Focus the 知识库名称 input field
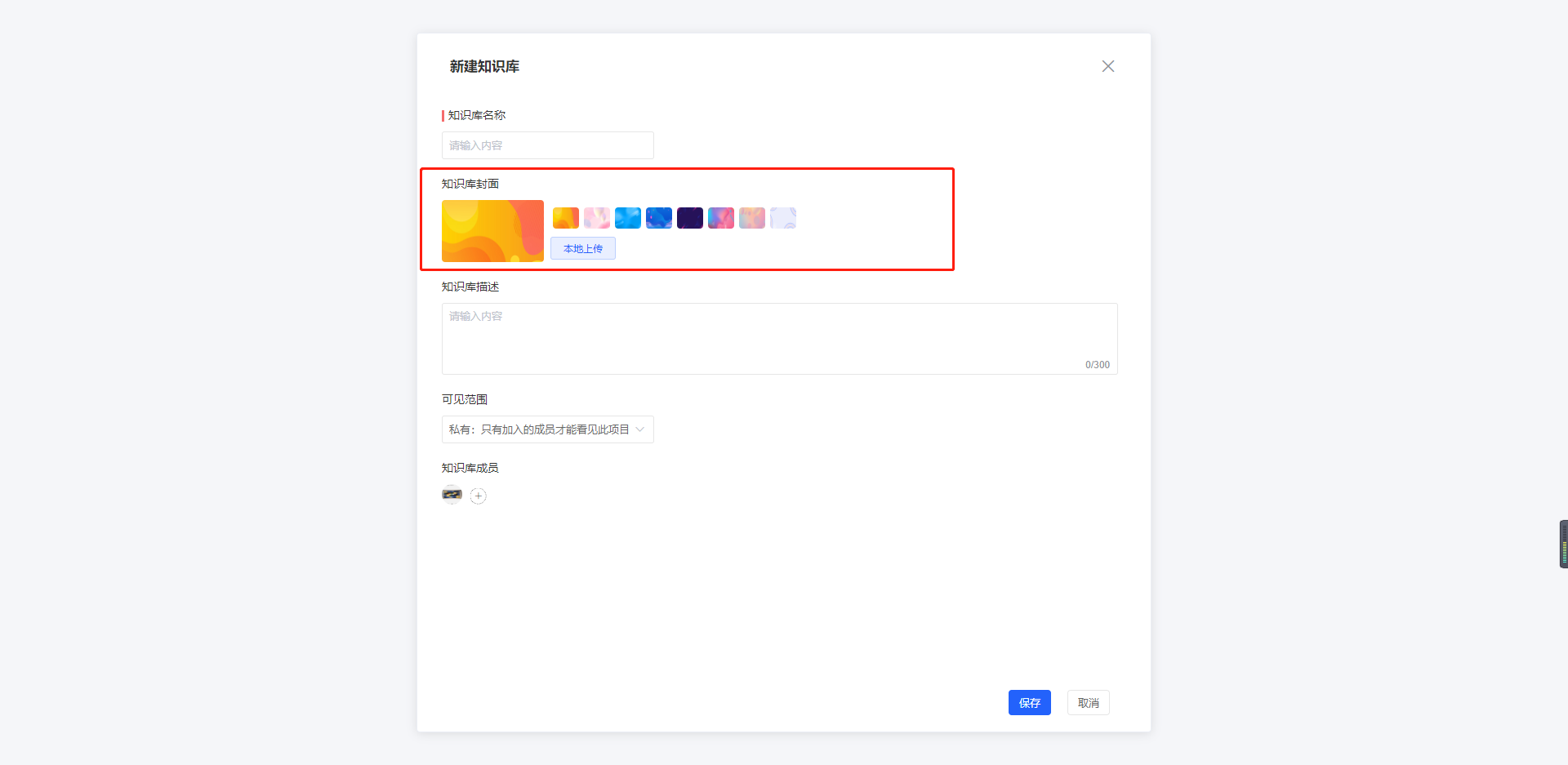This screenshot has width=1568, height=765. click(547, 145)
